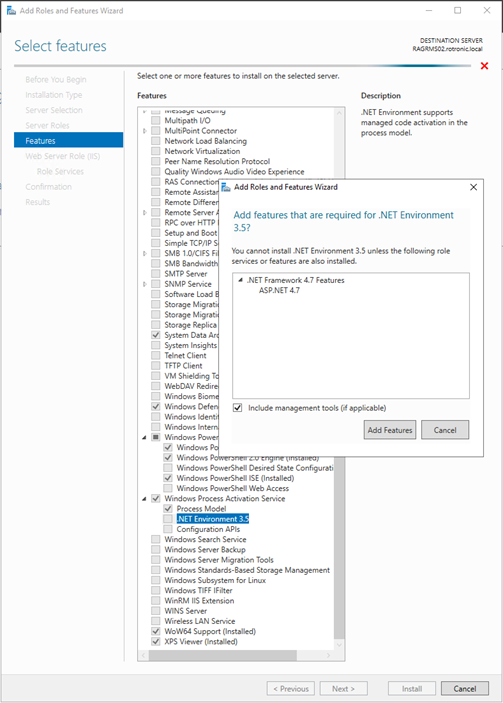Viewport: 503px width, 703px height.
Task: Click features list horizontal scrollbar thumb
Action: (x=222, y=655)
